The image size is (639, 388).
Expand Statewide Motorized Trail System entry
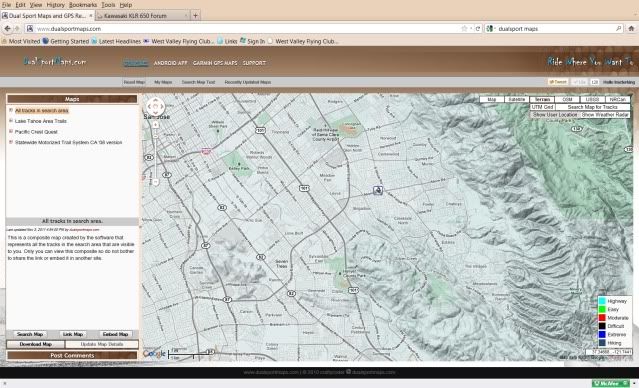click(x=11, y=142)
